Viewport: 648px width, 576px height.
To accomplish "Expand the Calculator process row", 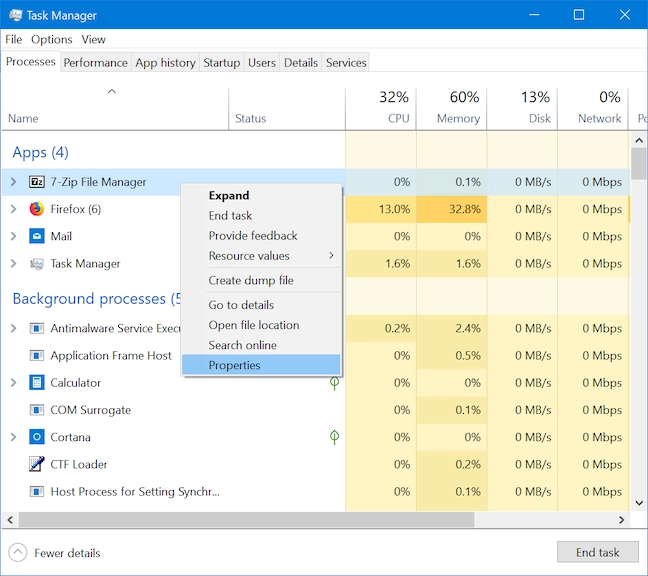I will 14,383.
